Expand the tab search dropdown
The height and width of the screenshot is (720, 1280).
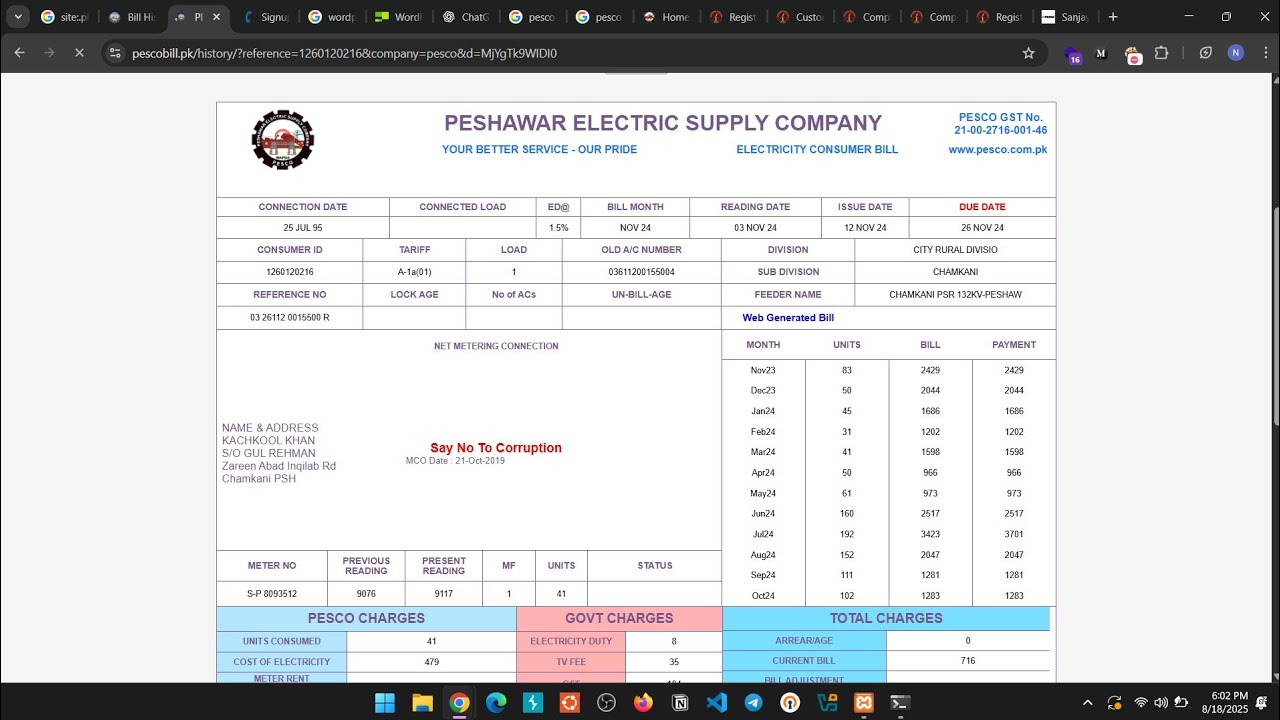(x=17, y=17)
